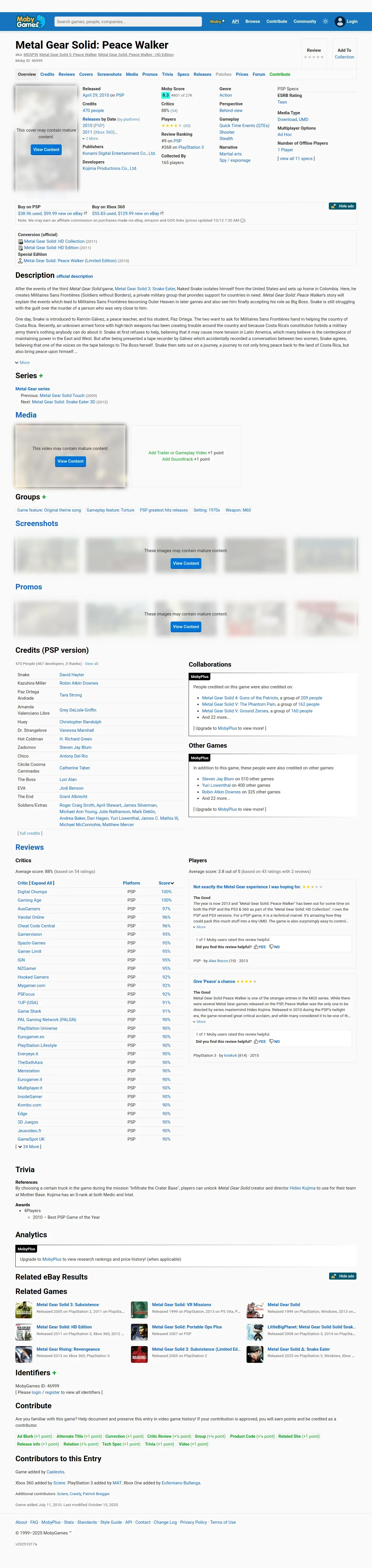
Task: Click thumbs-up YES on 'Give Peace a chance' review
Action: click(x=260, y=1041)
